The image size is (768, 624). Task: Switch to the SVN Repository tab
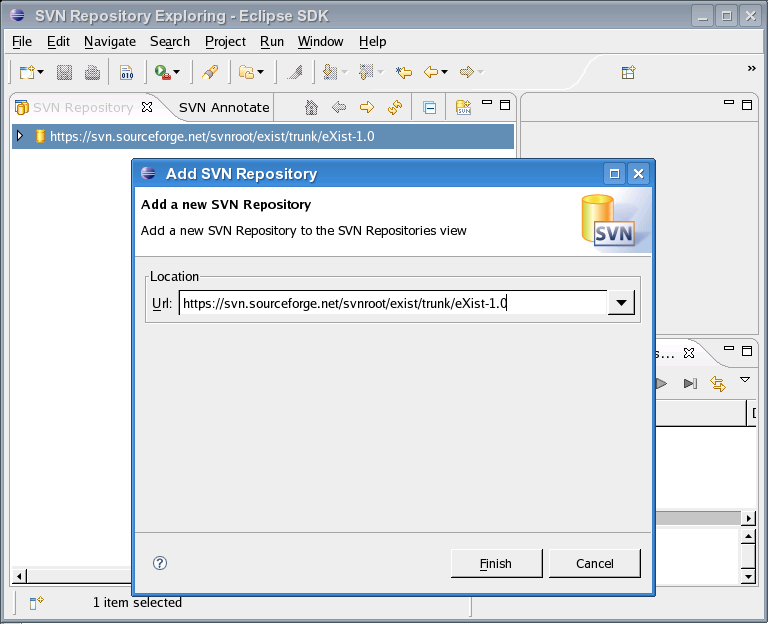pos(83,107)
